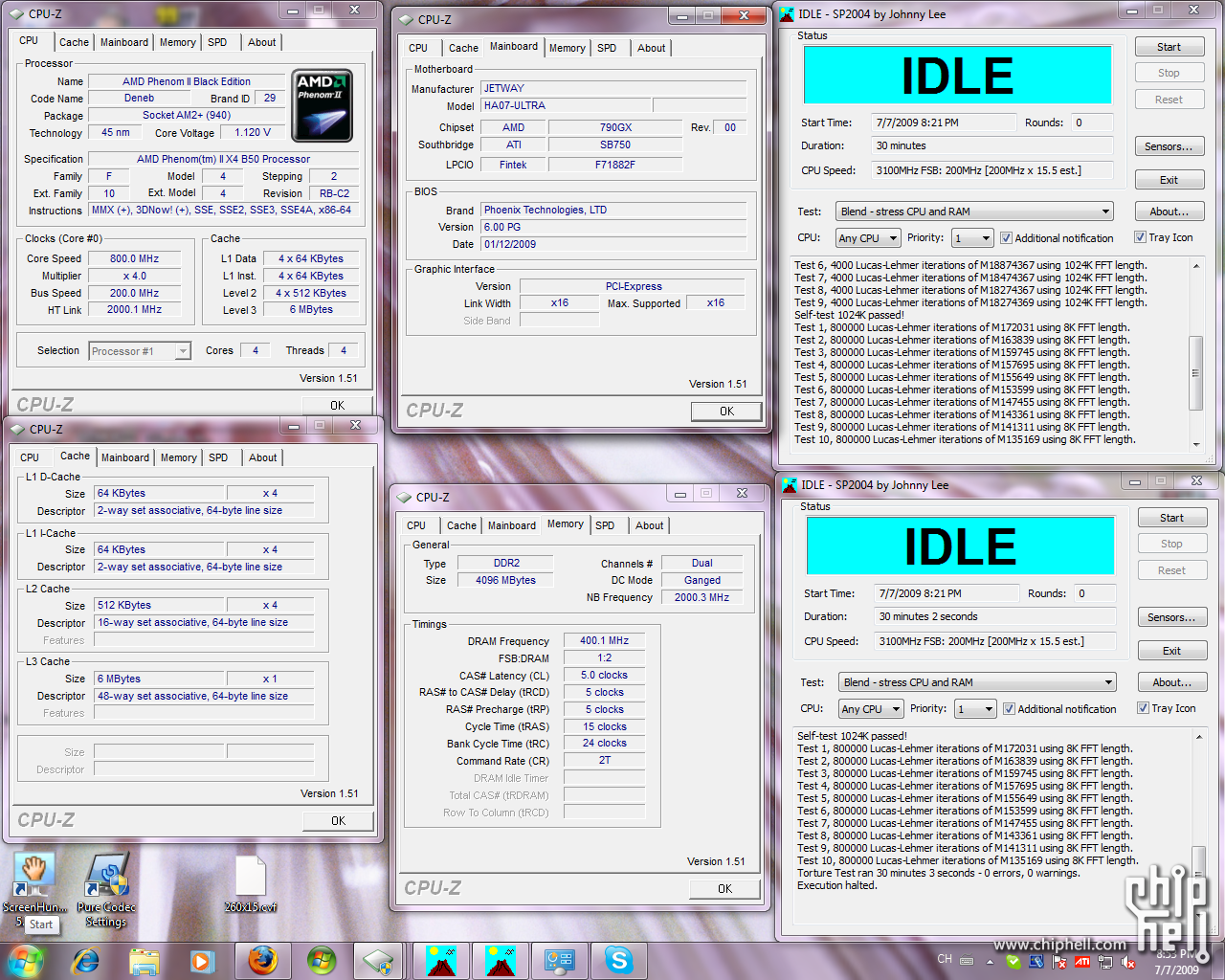Select the 260x15.cvf file on the desktop
1225x980 pixels.
point(251,883)
